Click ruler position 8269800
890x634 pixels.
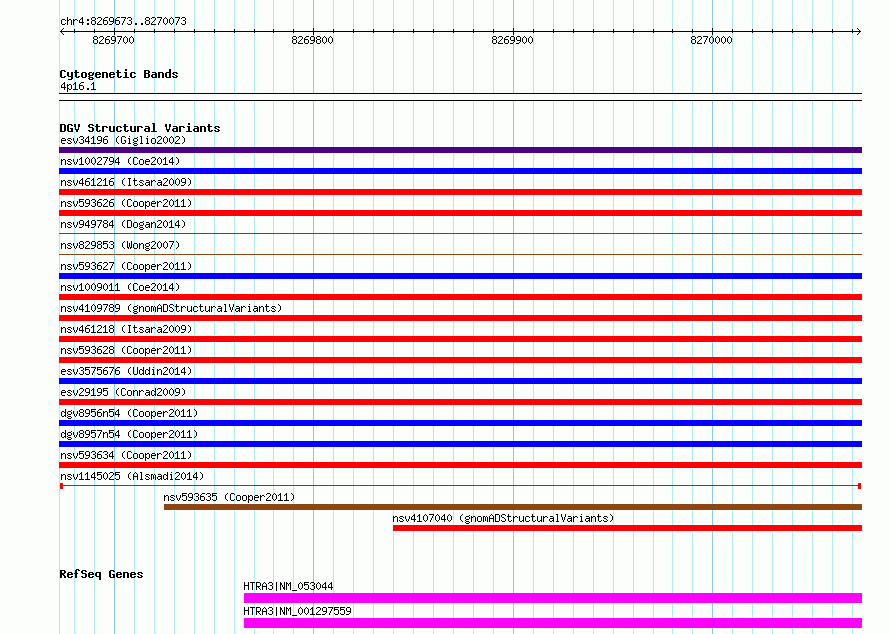point(312,40)
